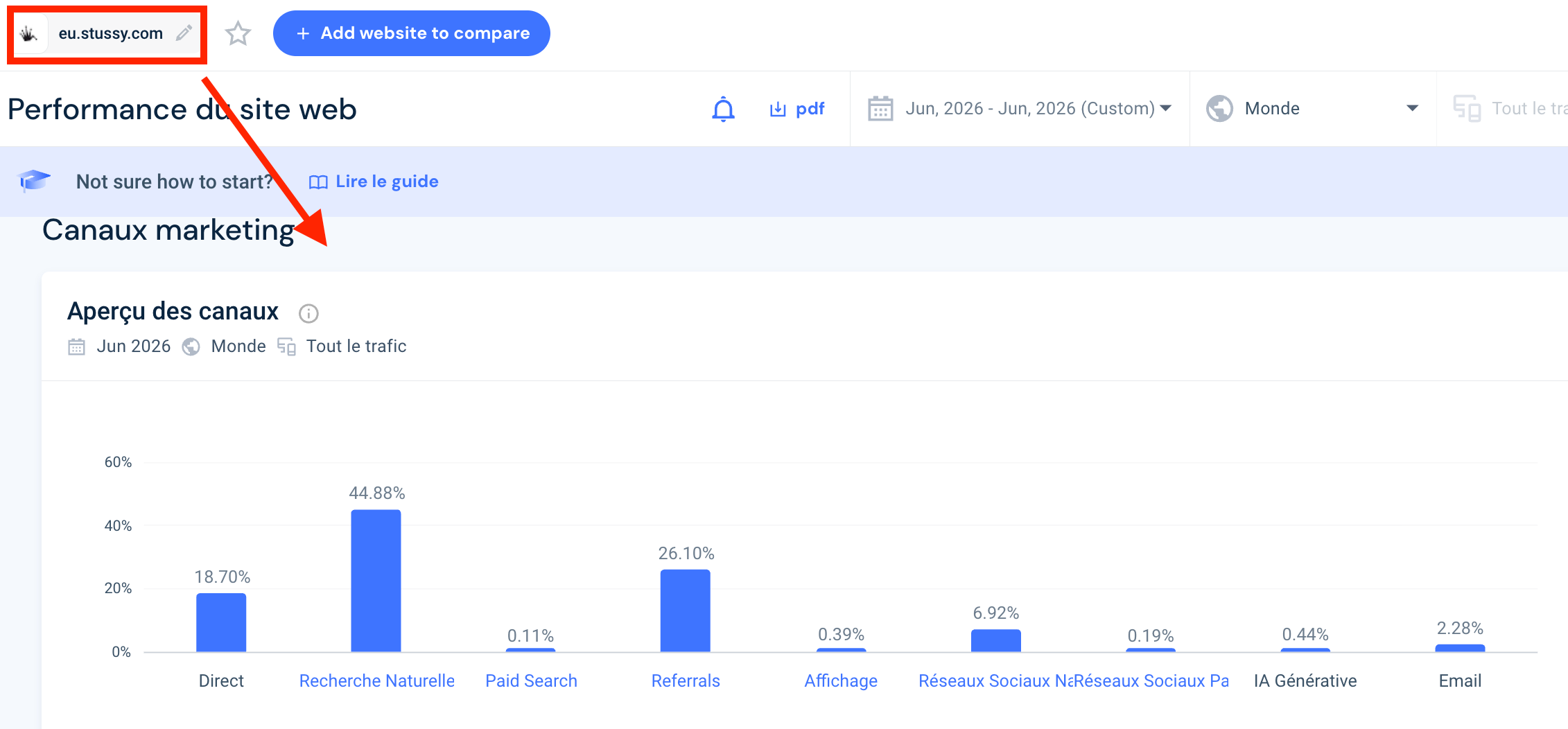
Task: Click the calendar icon in date selector
Action: (880, 109)
